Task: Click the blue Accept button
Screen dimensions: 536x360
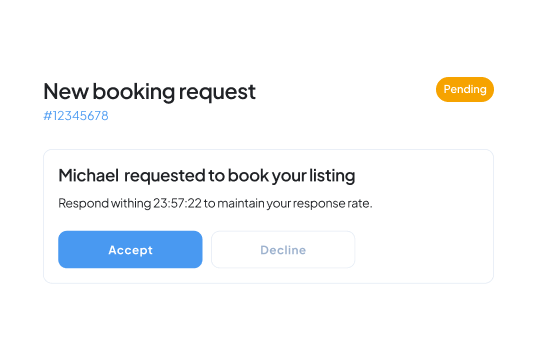Action: point(130,250)
